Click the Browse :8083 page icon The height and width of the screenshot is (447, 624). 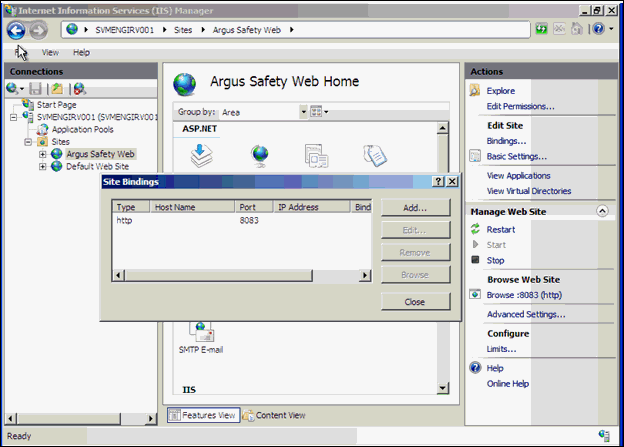tap(475, 295)
